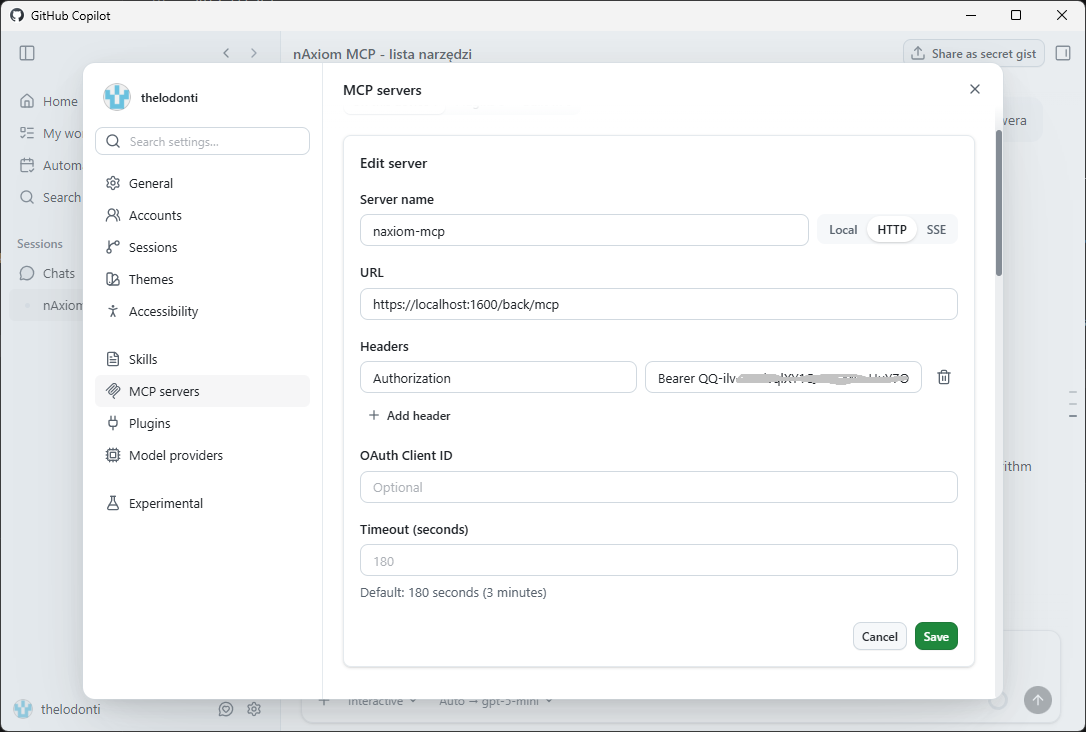Open Chats in the Sessions section
1086x732 pixels.
click(x=47, y=274)
